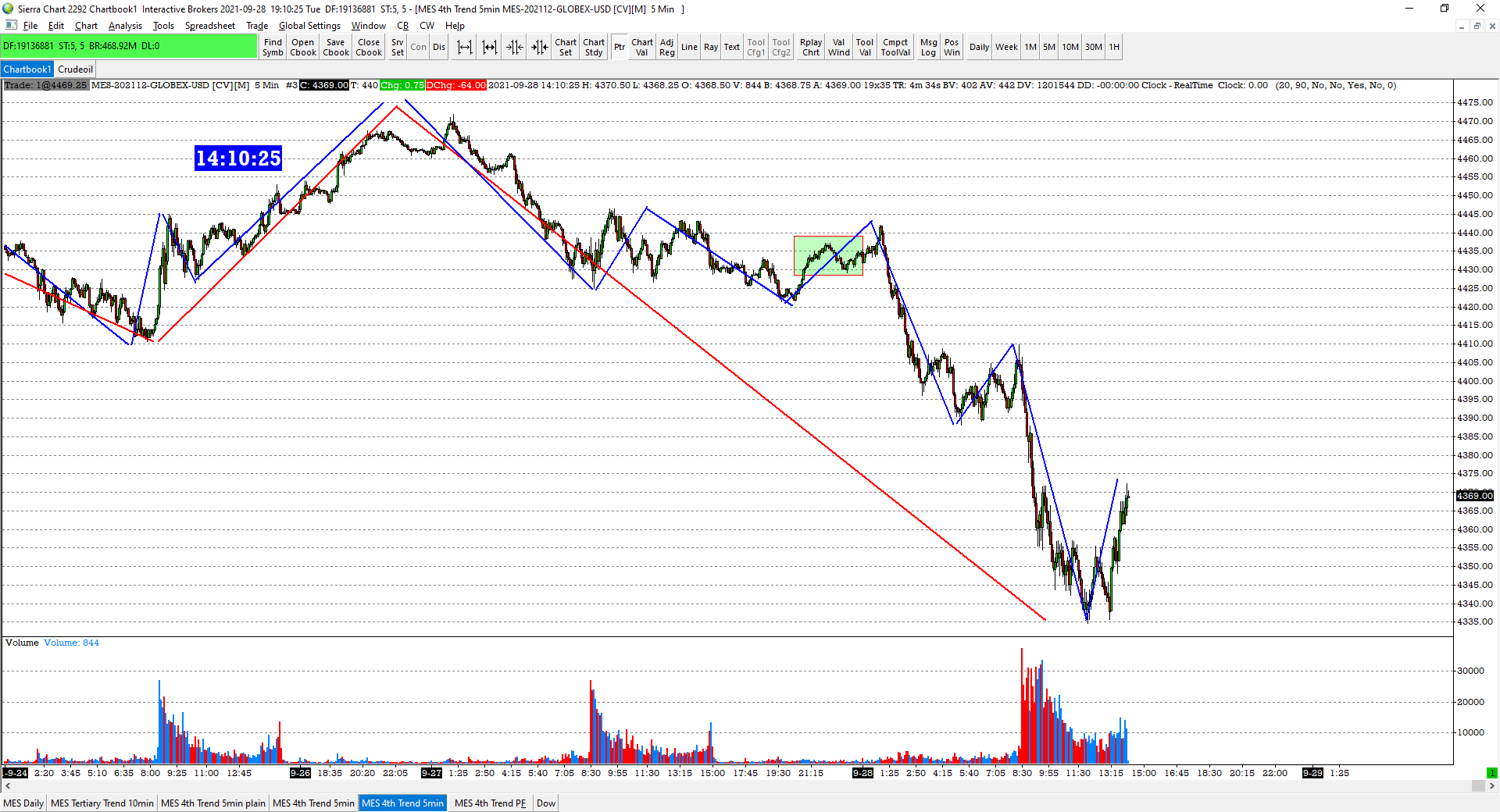This screenshot has height=812, width=1500.
Task: Click the chart scroll left arrow
Action: click(7, 786)
